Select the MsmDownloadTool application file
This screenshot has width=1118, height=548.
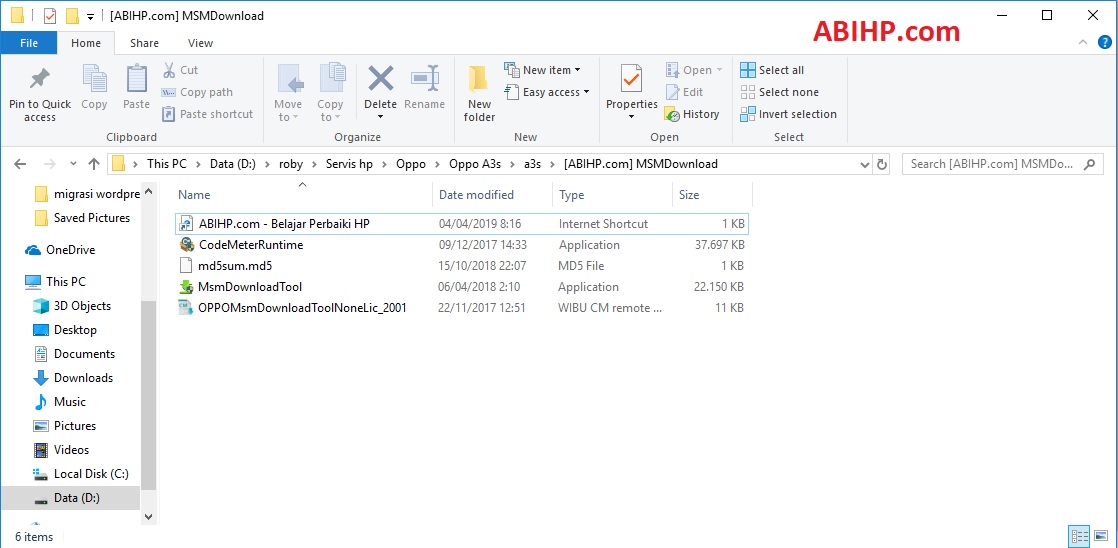(x=461, y=286)
